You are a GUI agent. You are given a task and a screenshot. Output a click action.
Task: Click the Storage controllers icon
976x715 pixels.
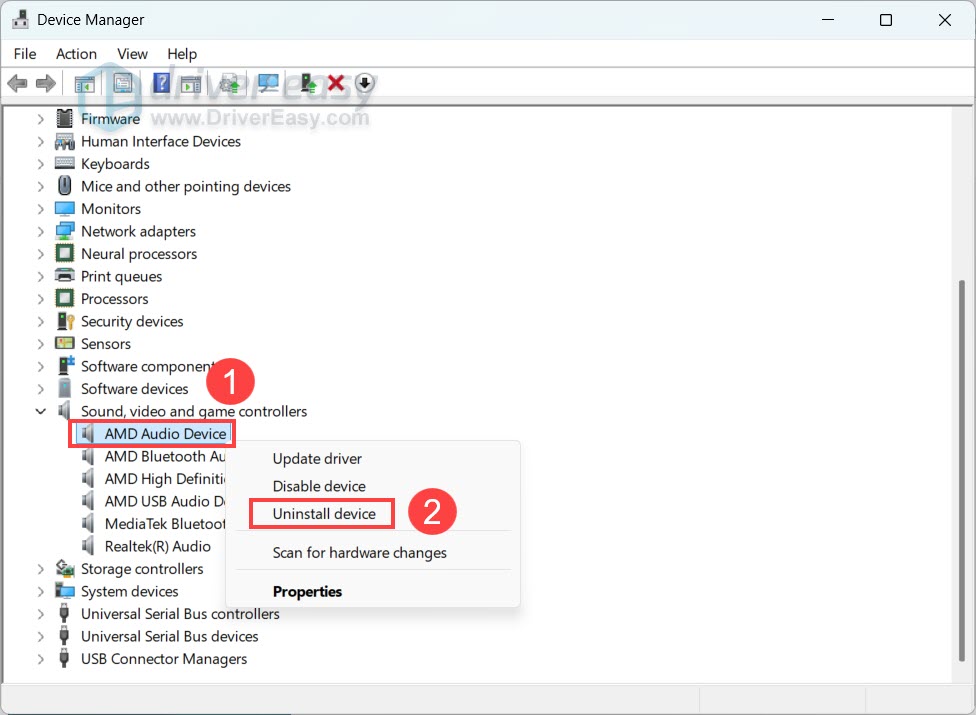(65, 568)
